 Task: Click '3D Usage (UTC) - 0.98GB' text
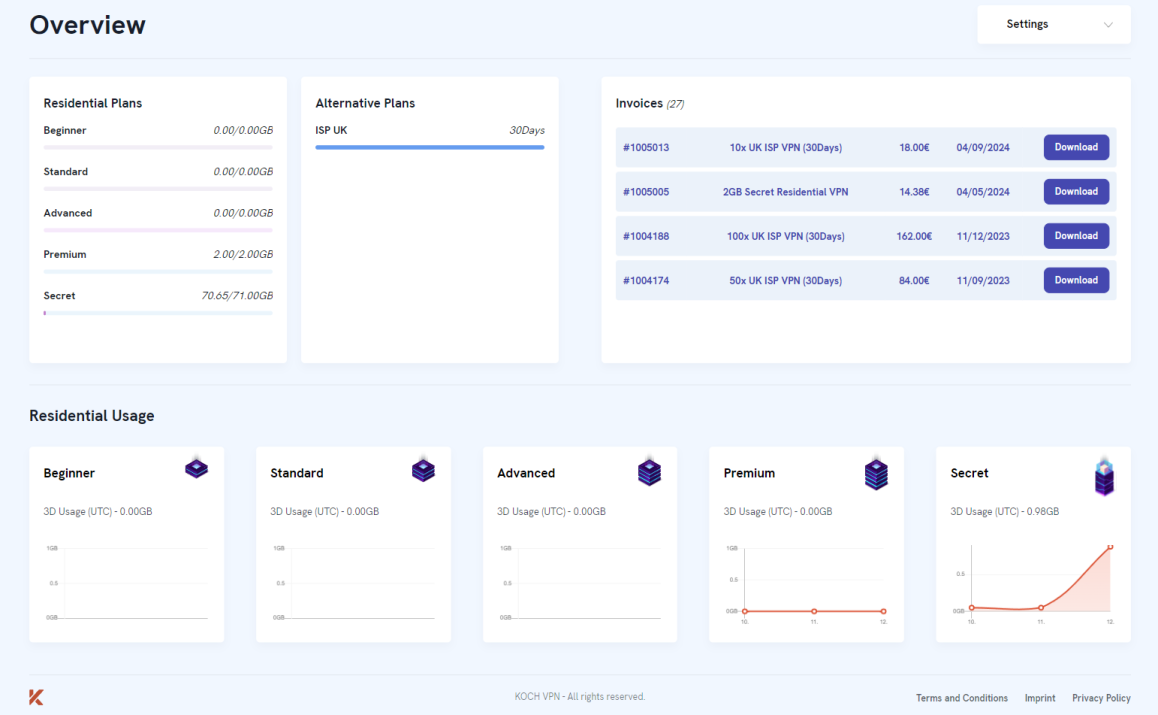coord(1004,511)
